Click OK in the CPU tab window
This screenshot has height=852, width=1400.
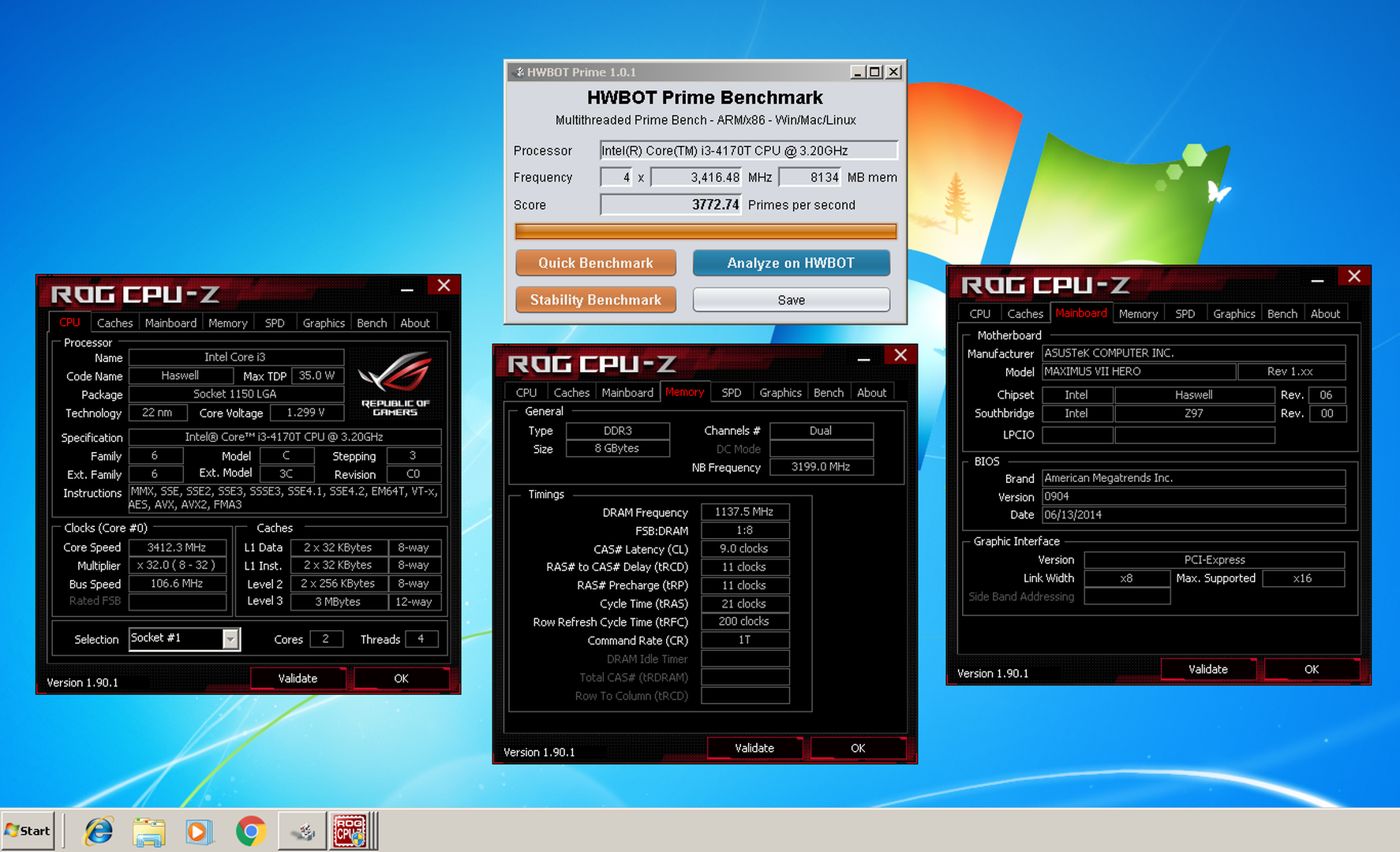click(x=401, y=678)
